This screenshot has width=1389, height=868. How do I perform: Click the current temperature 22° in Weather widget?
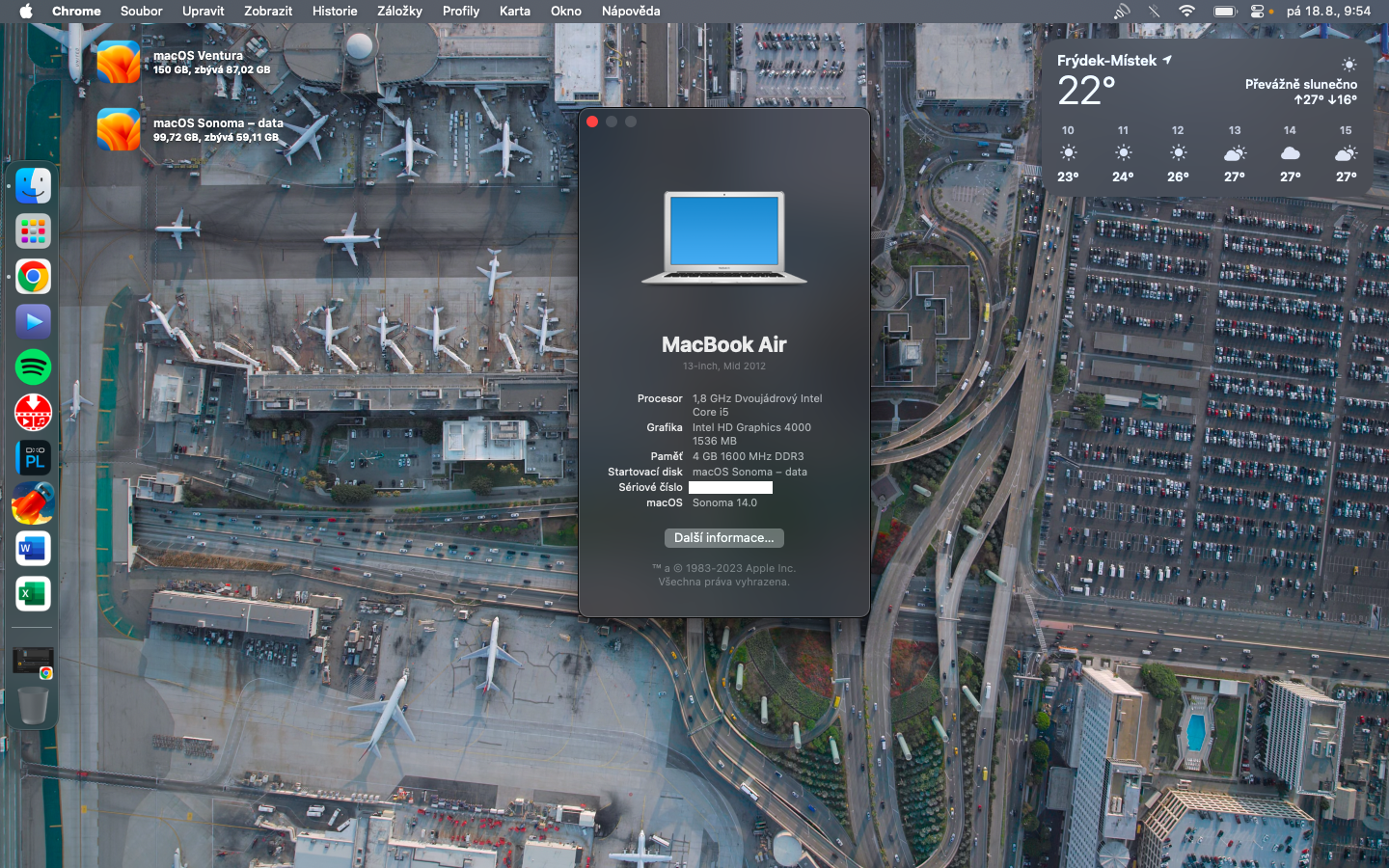click(x=1086, y=91)
